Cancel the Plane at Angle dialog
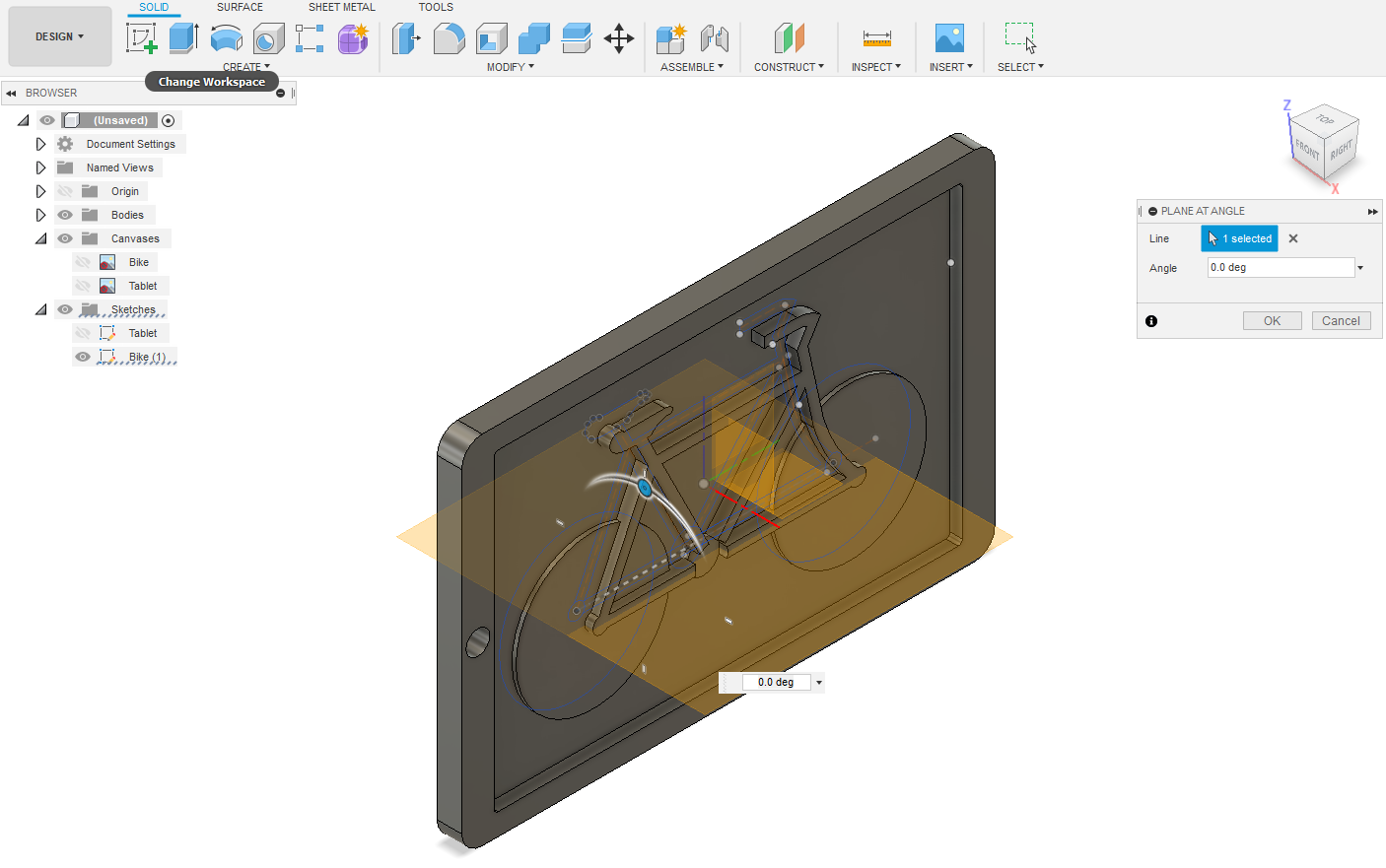Image resolution: width=1386 pixels, height=868 pixels. coord(1341,321)
